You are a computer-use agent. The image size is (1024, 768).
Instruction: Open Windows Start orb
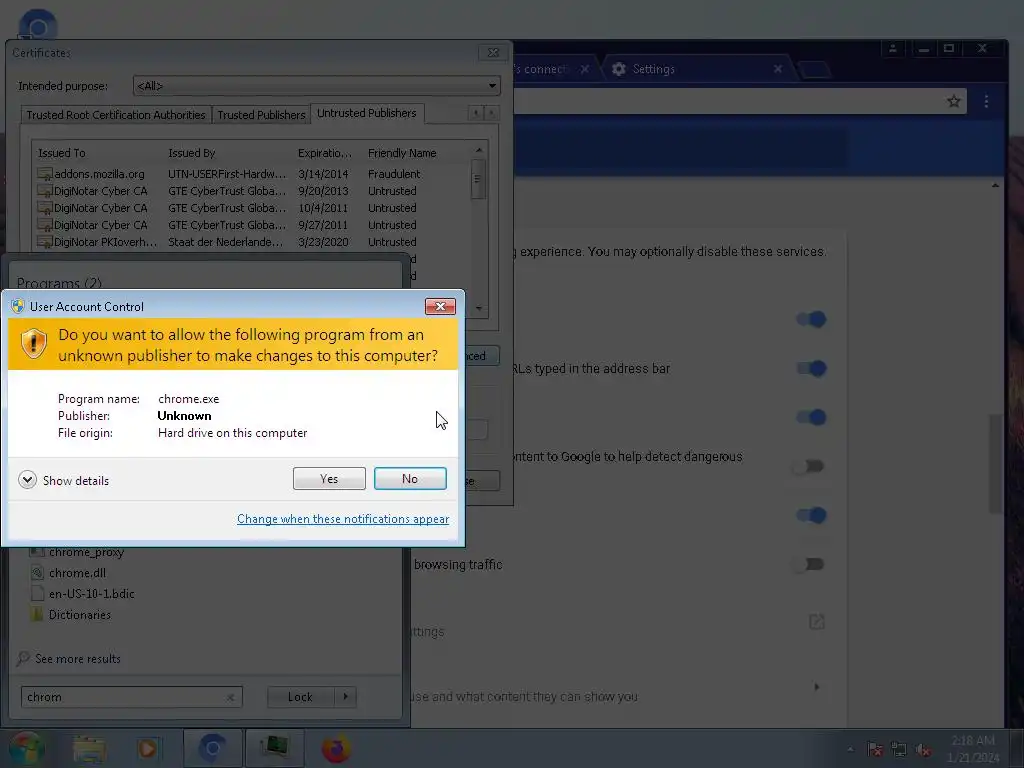pyautogui.click(x=26, y=748)
